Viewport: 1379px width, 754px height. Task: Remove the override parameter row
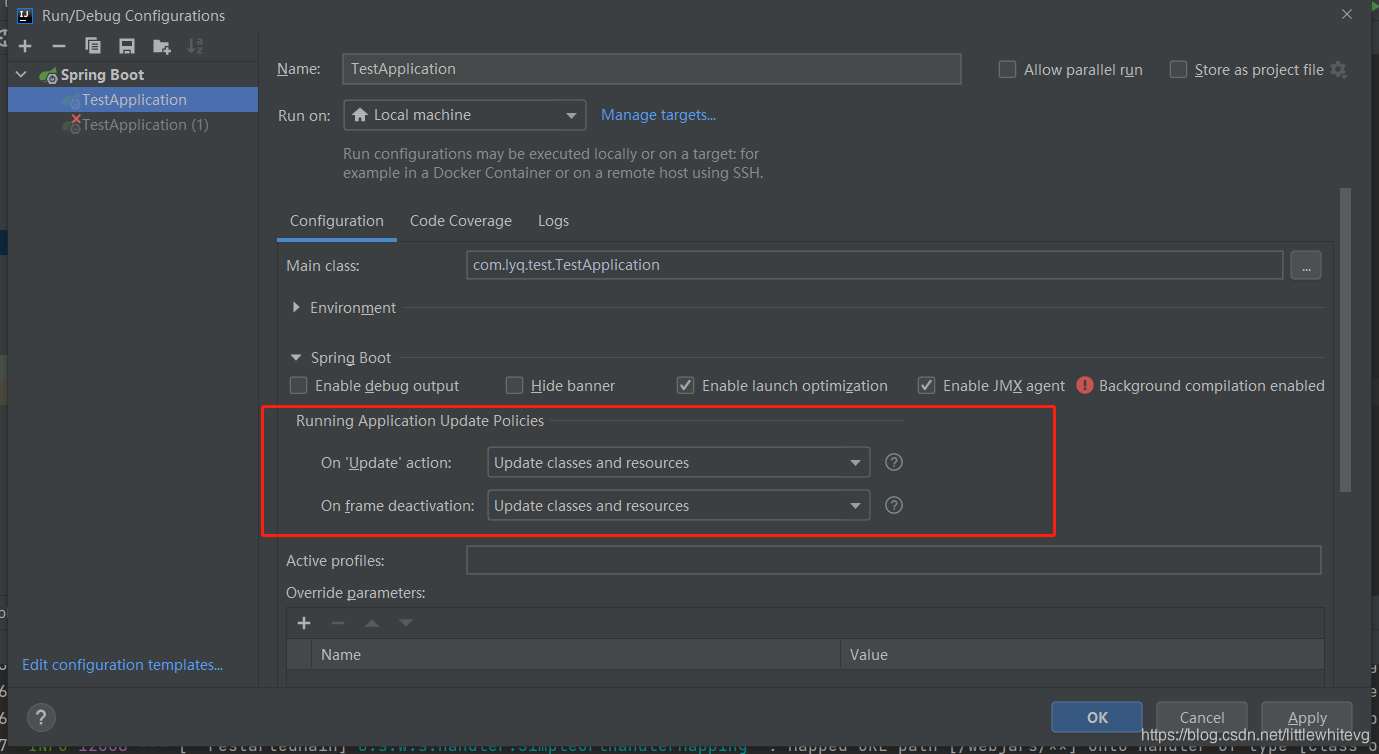pyautogui.click(x=338, y=623)
